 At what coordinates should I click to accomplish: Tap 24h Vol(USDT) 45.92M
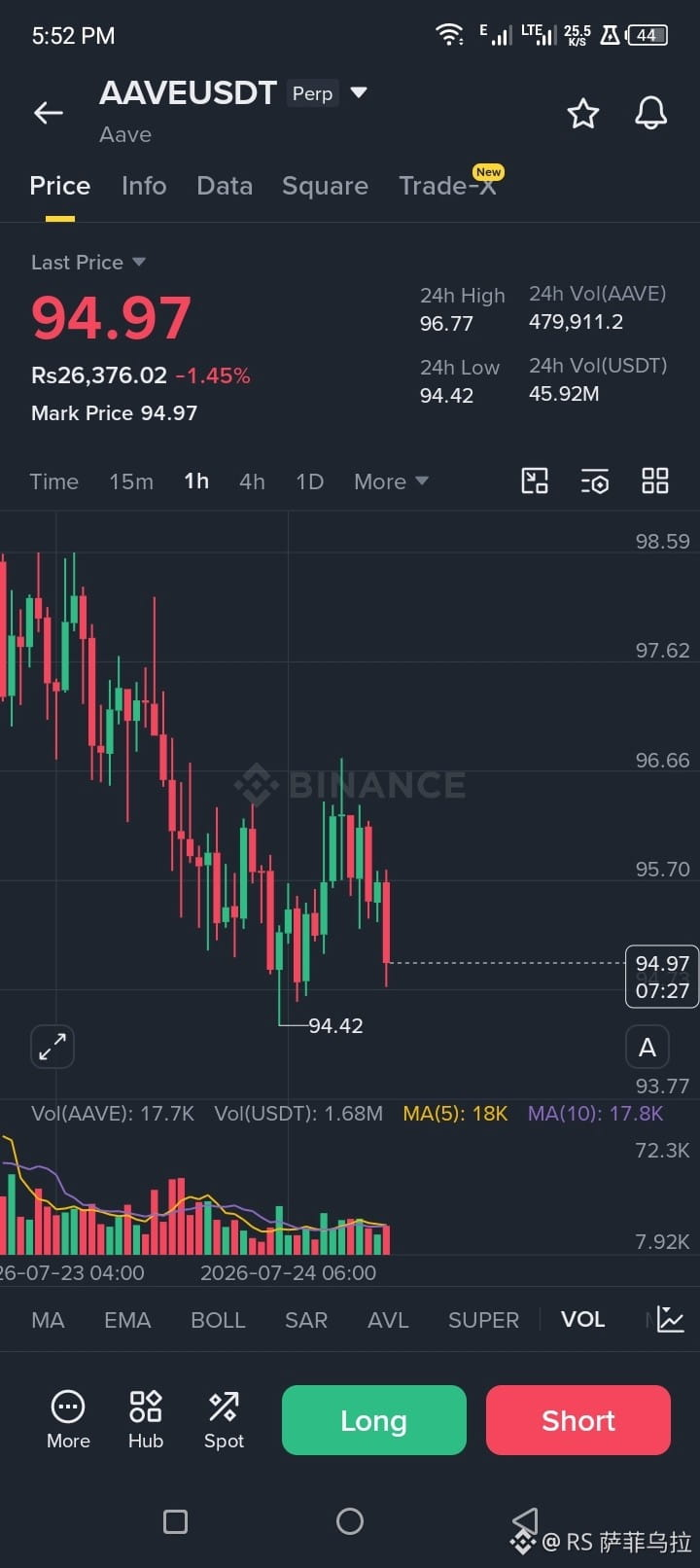pos(564,394)
